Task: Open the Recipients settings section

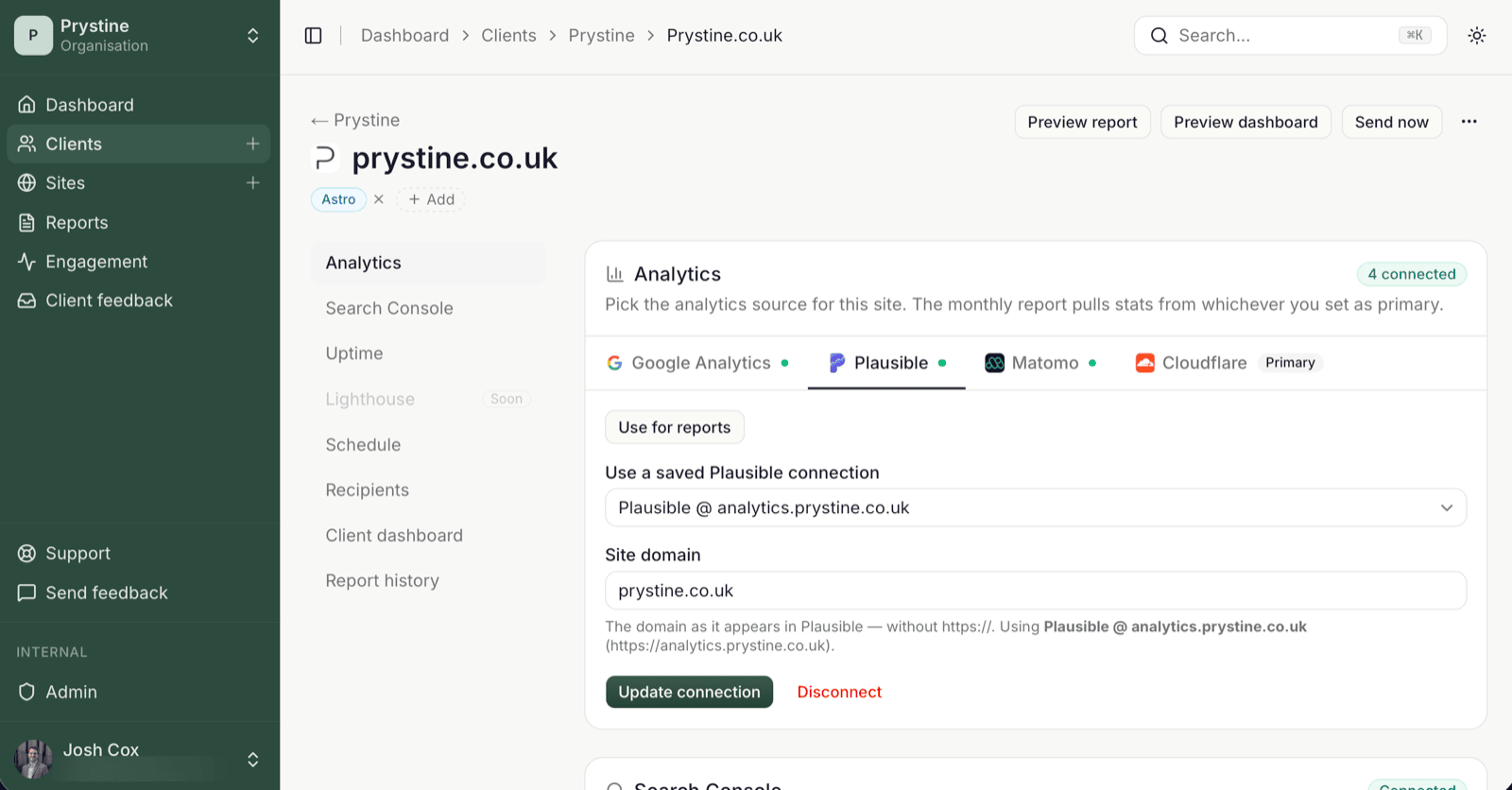Action: coord(428,489)
